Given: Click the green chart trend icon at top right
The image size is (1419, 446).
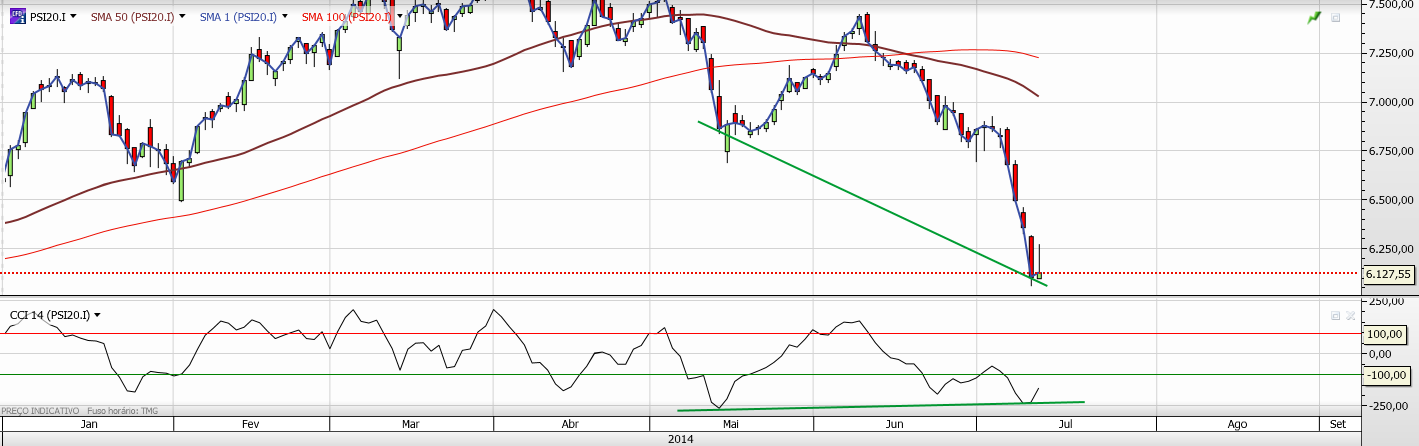Looking at the screenshot, I should point(1314,18).
